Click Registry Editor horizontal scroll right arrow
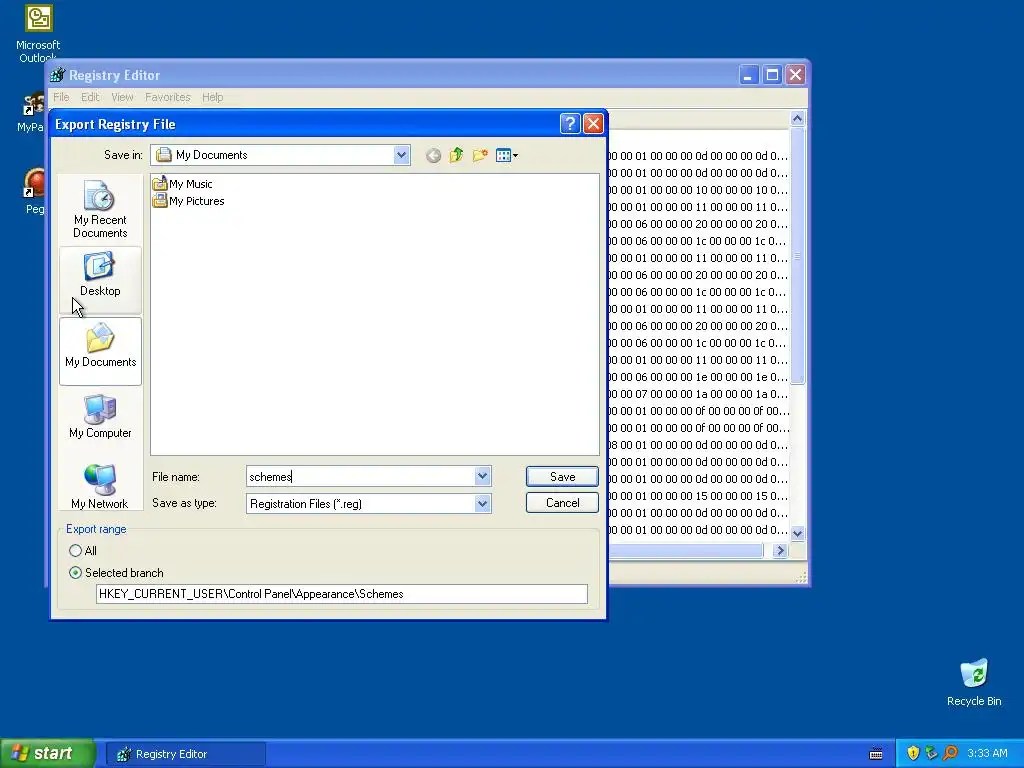This screenshot has width=1024, height=768. 780,551
